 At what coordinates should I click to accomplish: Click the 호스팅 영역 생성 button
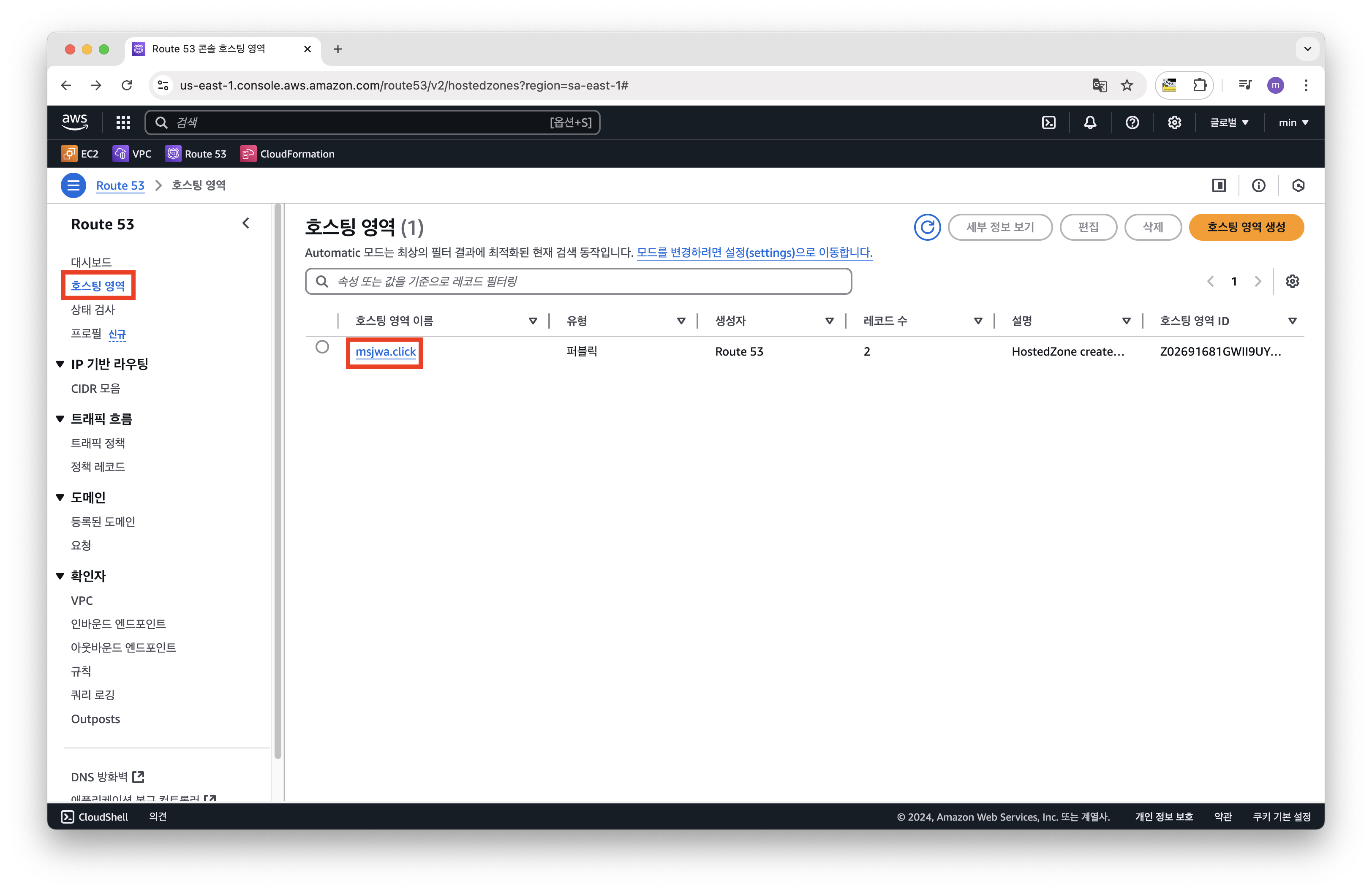(1246, 227)
